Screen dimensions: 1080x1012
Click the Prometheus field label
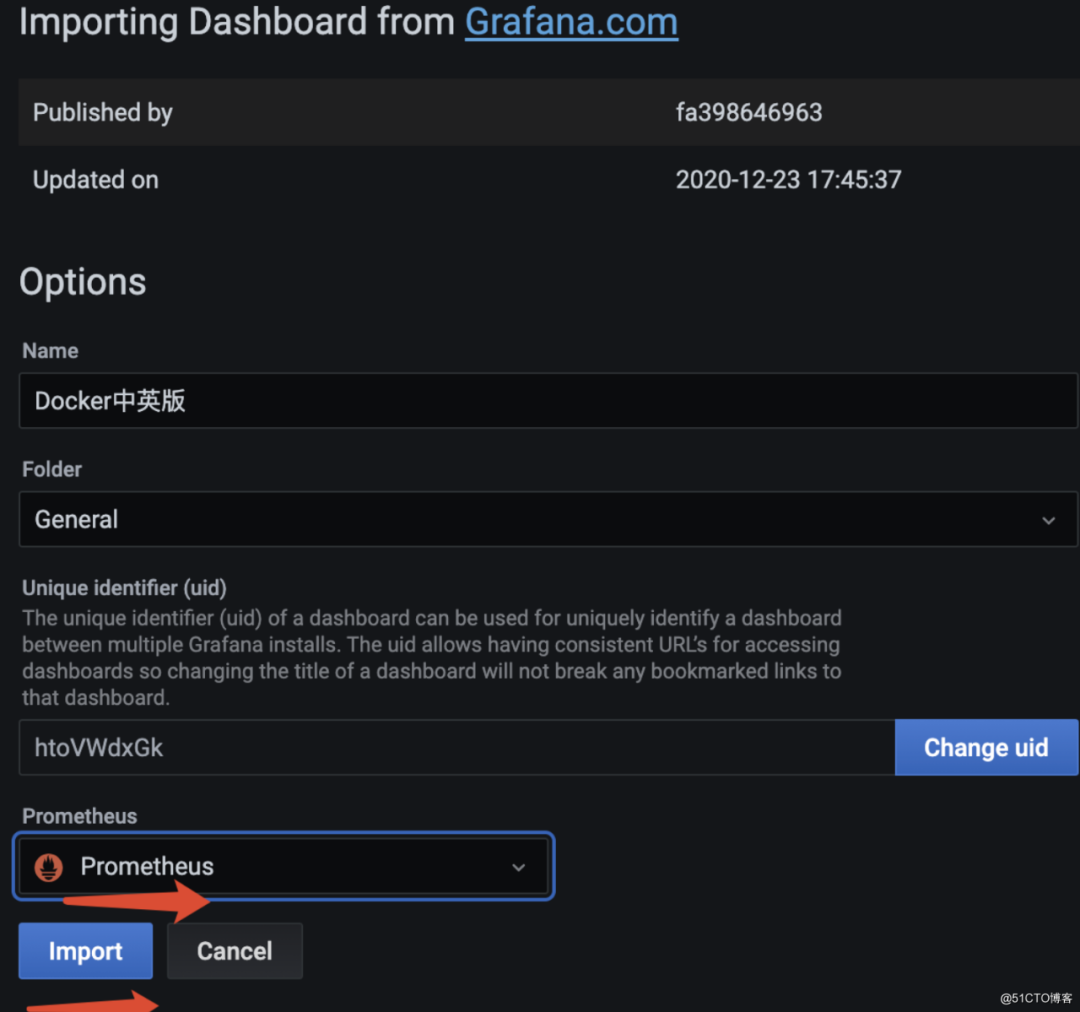(x=79, y=816)
